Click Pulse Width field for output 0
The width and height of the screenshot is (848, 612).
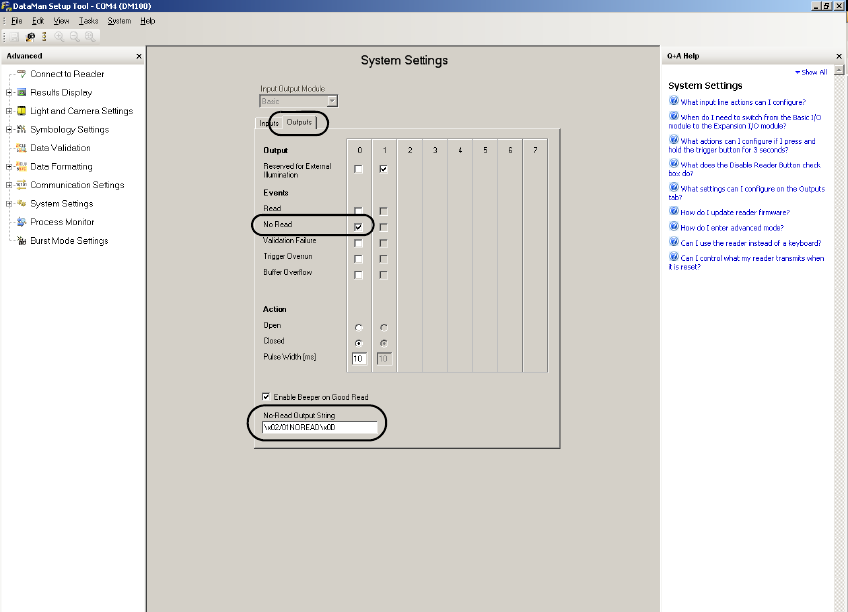click(359, 358)
